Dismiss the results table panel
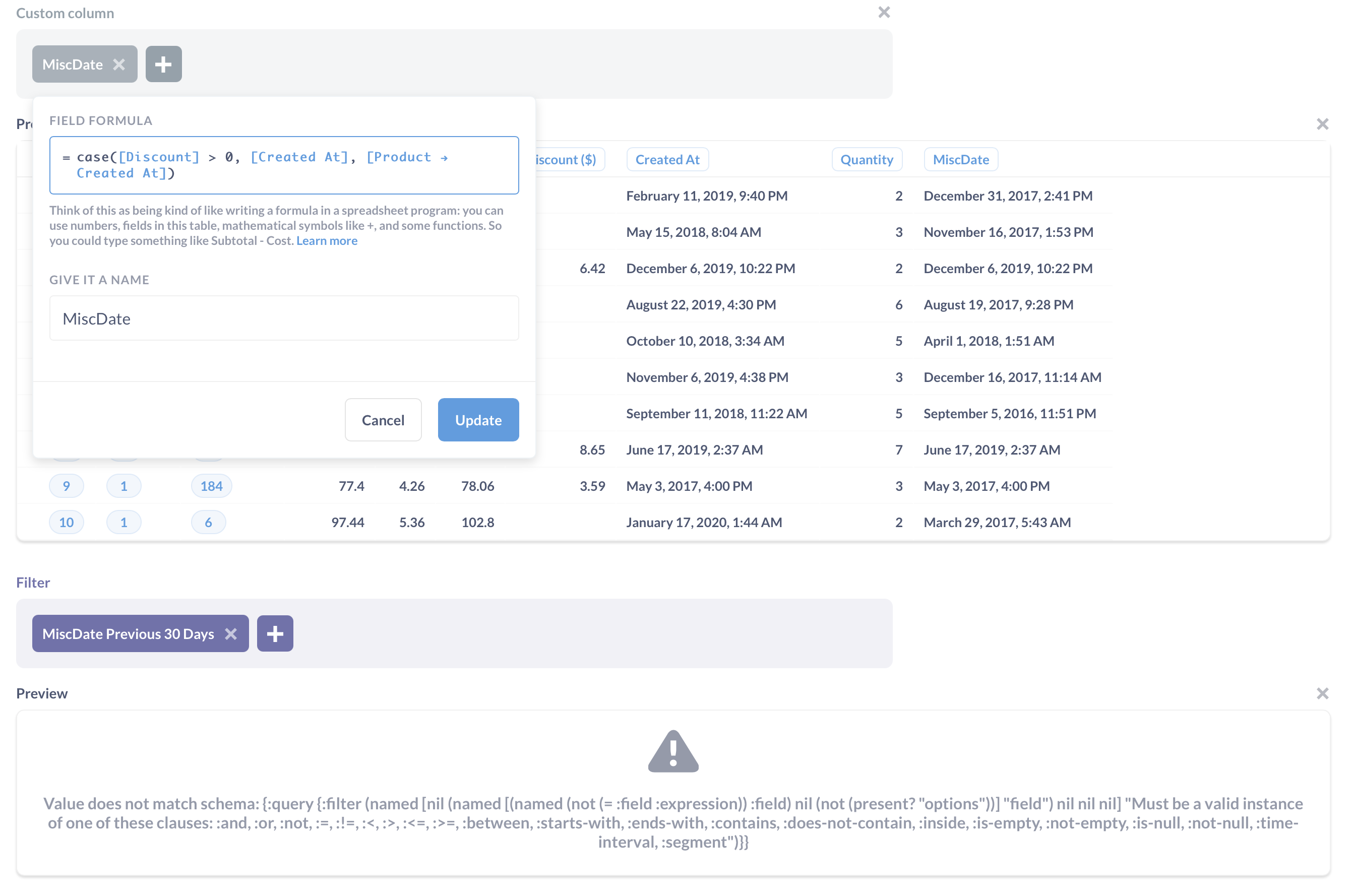Viewport: 1351px width, 896px height. coord(1322,123)
